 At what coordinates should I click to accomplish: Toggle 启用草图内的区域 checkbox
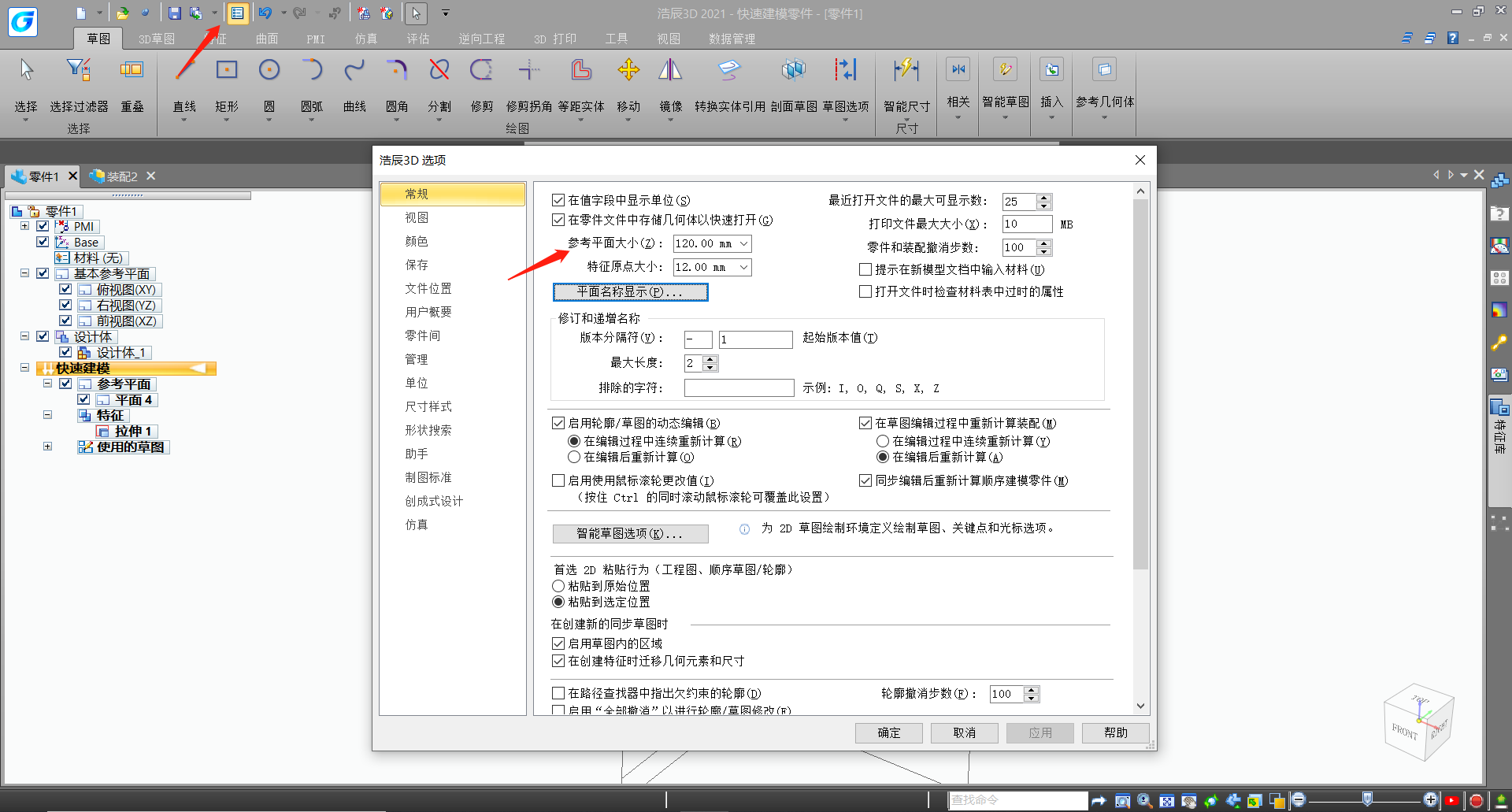click(558, 643)
